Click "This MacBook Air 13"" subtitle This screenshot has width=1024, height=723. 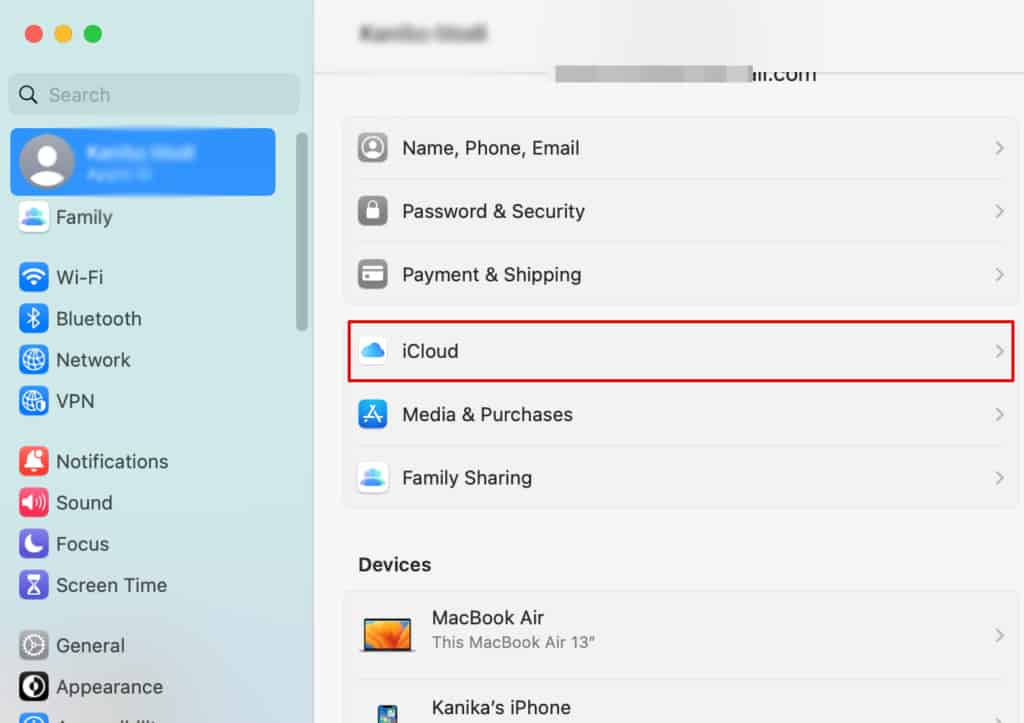pos(513,643)
